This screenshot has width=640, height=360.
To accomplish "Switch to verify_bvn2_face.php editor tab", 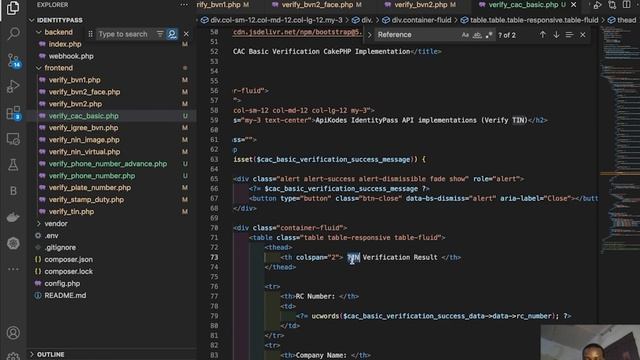I will [317, 5].
